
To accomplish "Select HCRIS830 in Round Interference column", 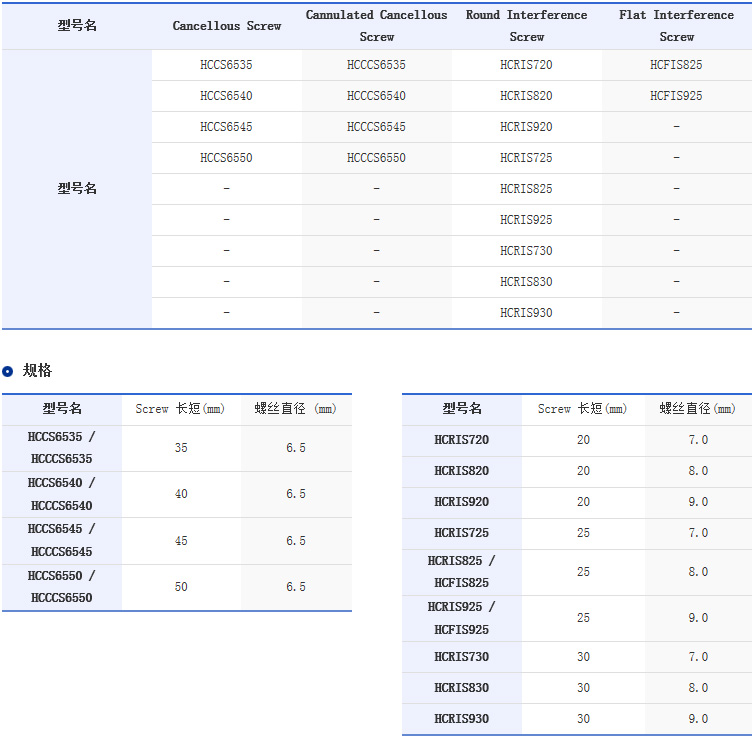I will coord(526,282).
